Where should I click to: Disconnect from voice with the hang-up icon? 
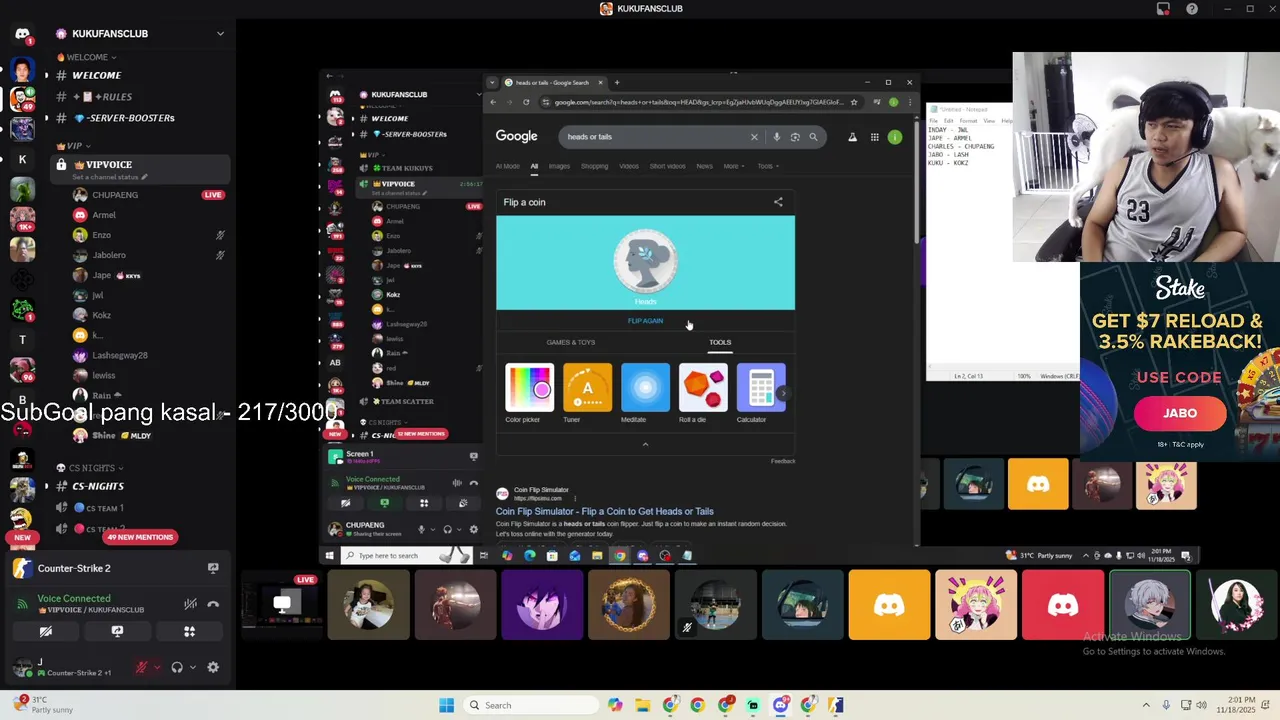coord(213,604)
